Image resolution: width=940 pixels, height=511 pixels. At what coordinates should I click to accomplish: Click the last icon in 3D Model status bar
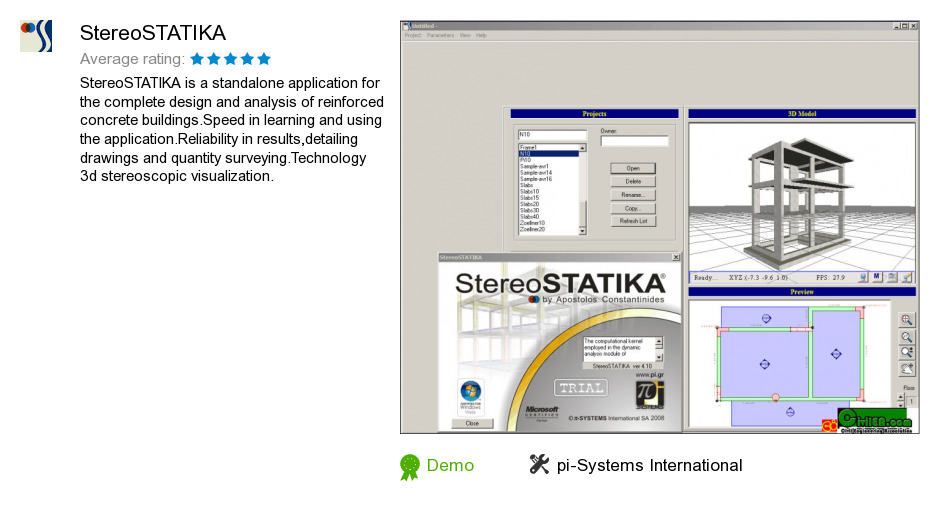[906, 277]
